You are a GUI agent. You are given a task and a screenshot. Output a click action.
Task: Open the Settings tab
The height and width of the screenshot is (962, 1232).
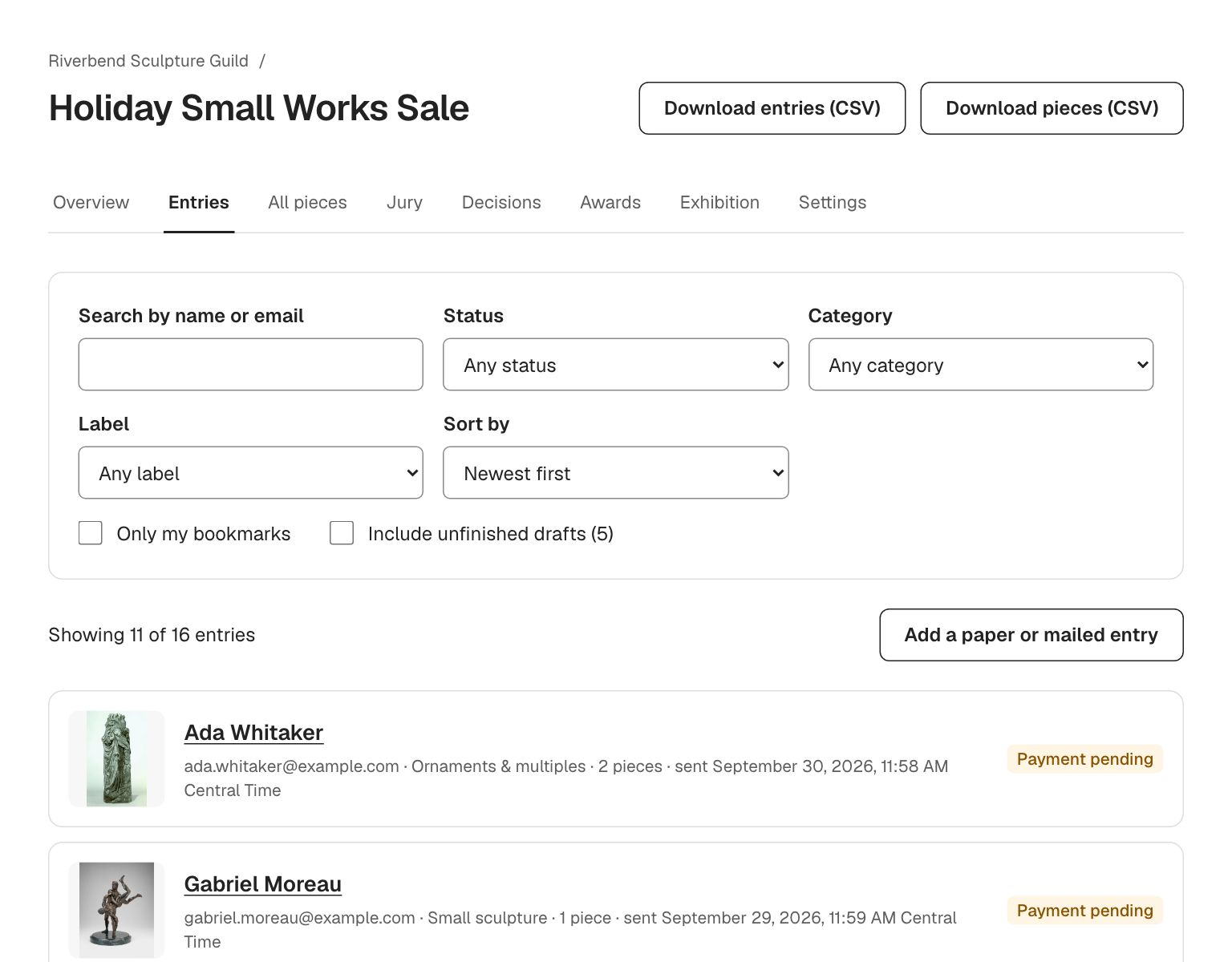pyautogui.click(x=833, y=202)
